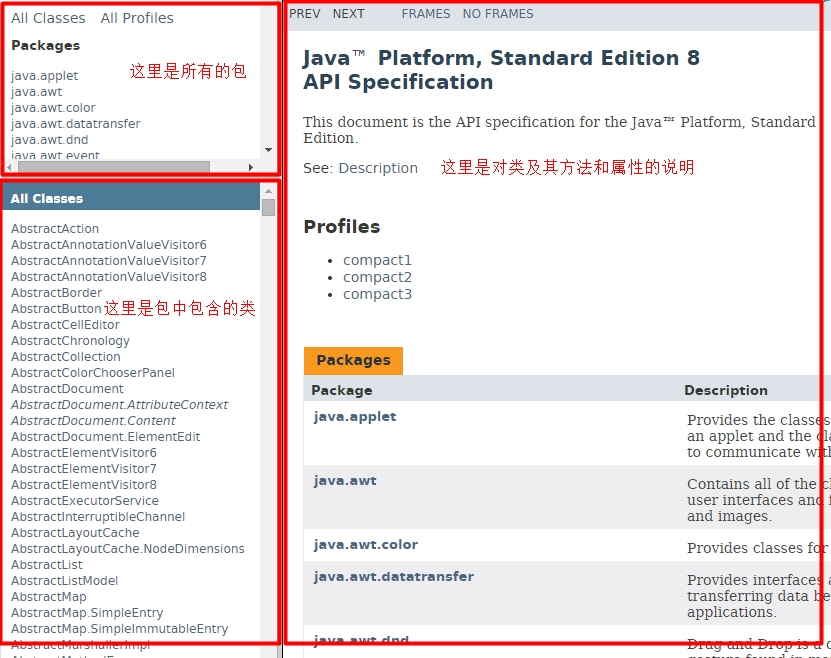Open the AbstractExecutorService class
The image size is (831, 658).
point(85,501)
